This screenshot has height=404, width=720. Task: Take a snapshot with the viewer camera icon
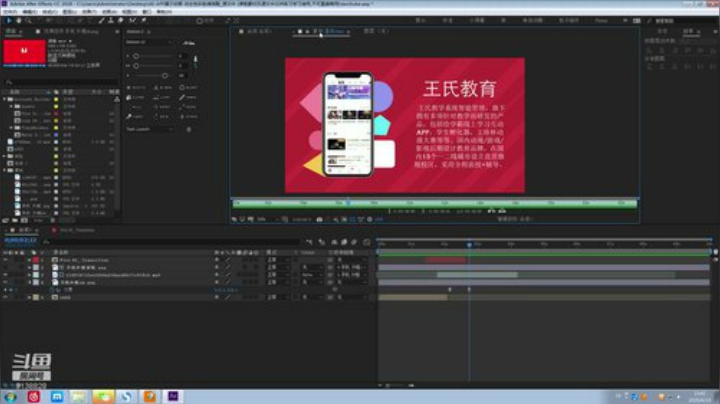pos(320,219)
